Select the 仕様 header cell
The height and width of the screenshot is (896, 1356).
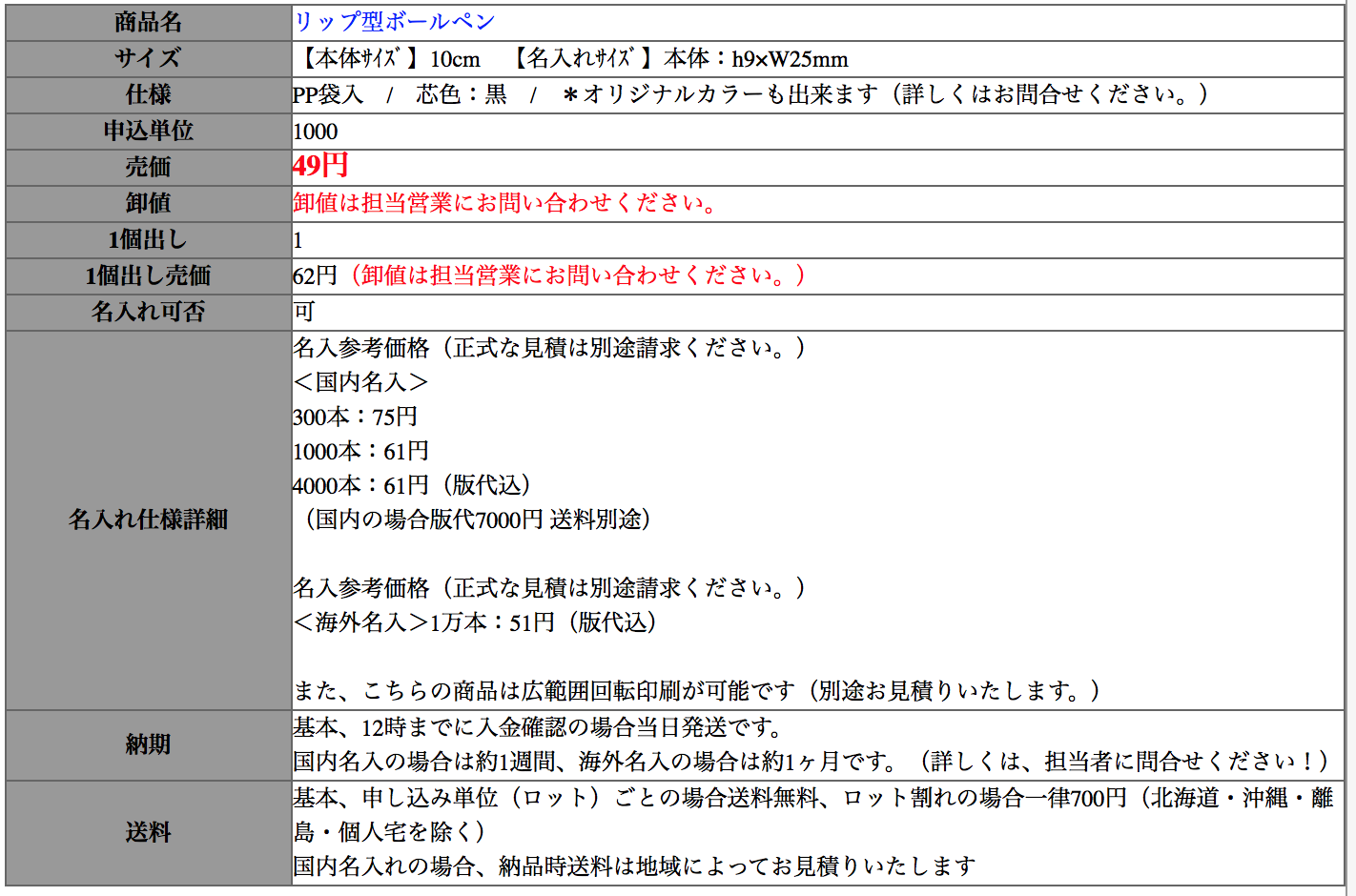(149, 95)
